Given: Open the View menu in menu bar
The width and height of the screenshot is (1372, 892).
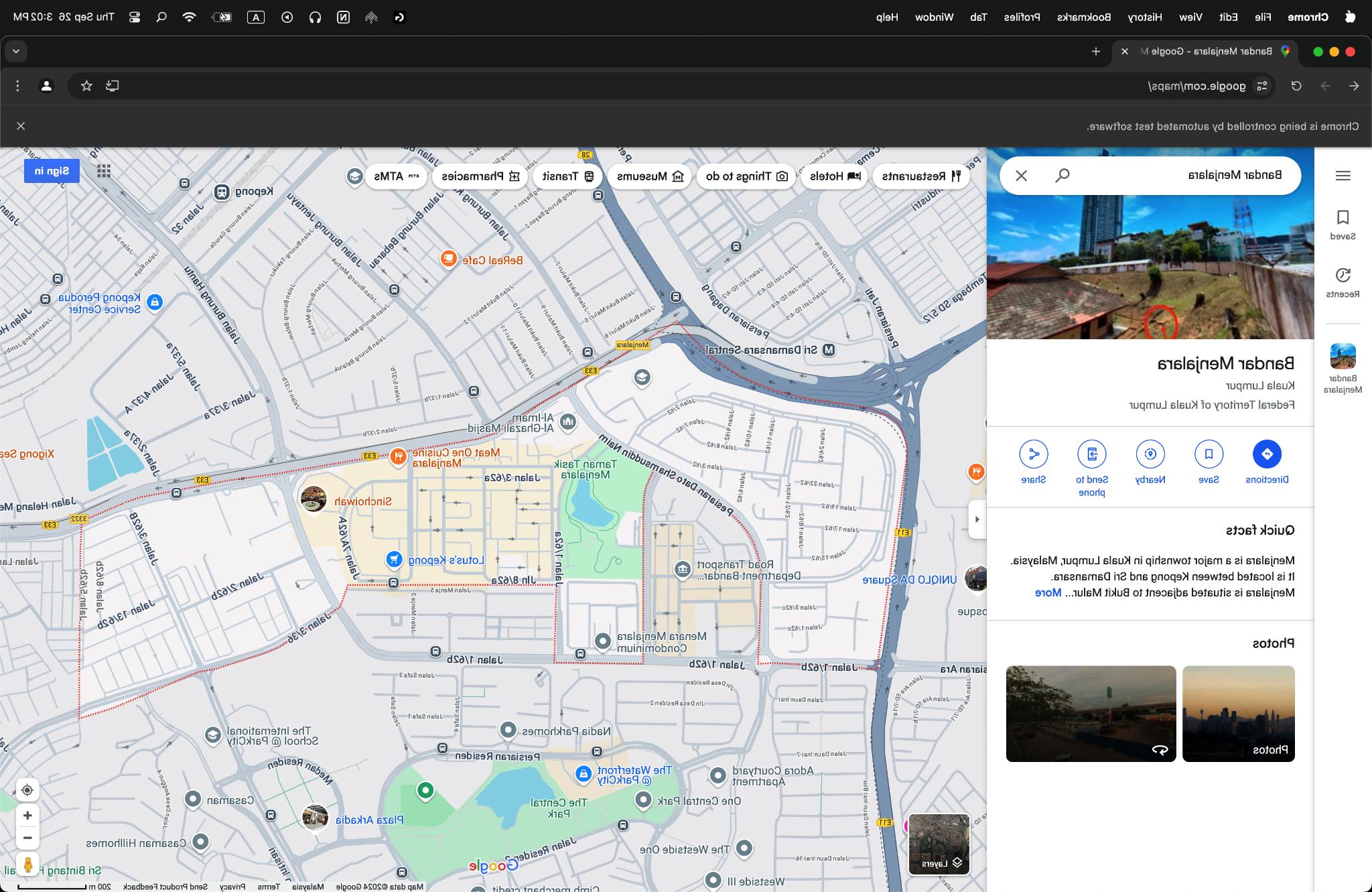Looking at the screenshot, I should pyautogui.click(x=1190, y=17).
